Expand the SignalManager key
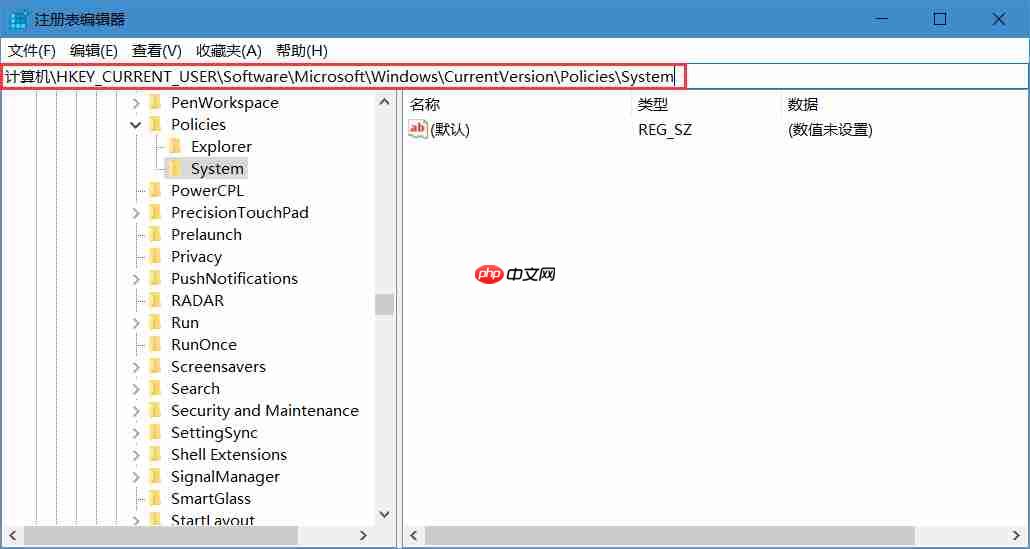Screen dimensions: 1030x549 coord(136,477)
